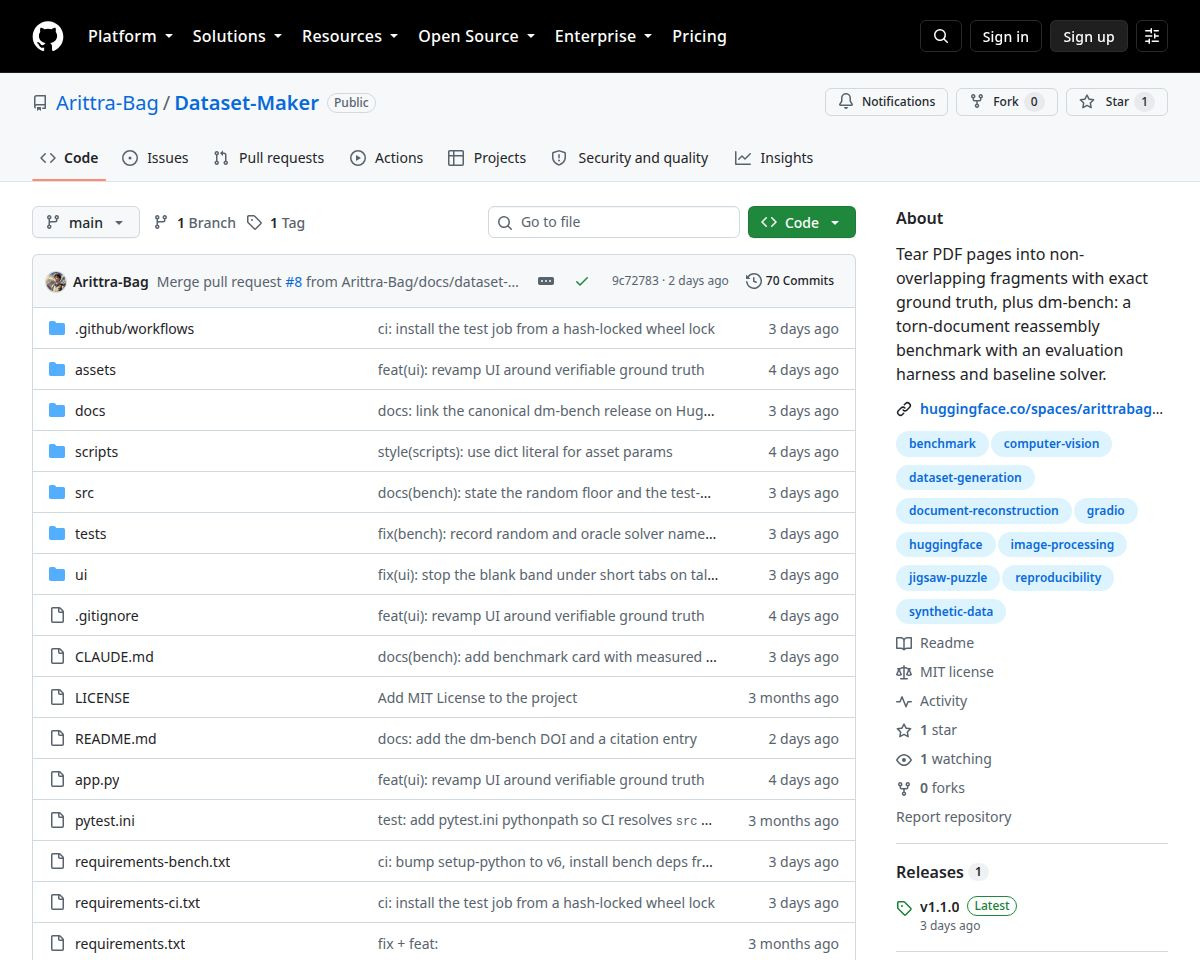Expand the Enterprise dropdown menu
This screenshot has width=1200, height=960.
coord(603,36)
